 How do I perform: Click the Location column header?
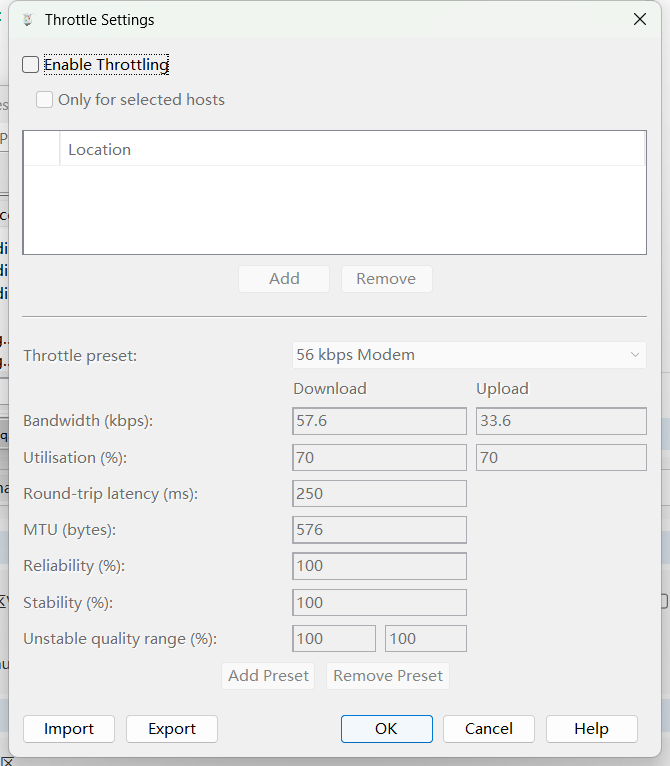tap(99, 150)
